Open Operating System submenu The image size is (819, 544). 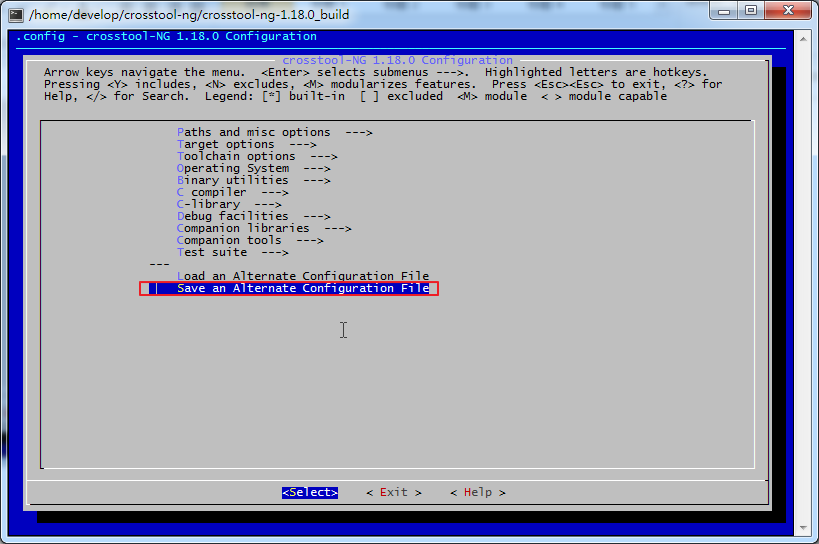[x=253, y=168]
